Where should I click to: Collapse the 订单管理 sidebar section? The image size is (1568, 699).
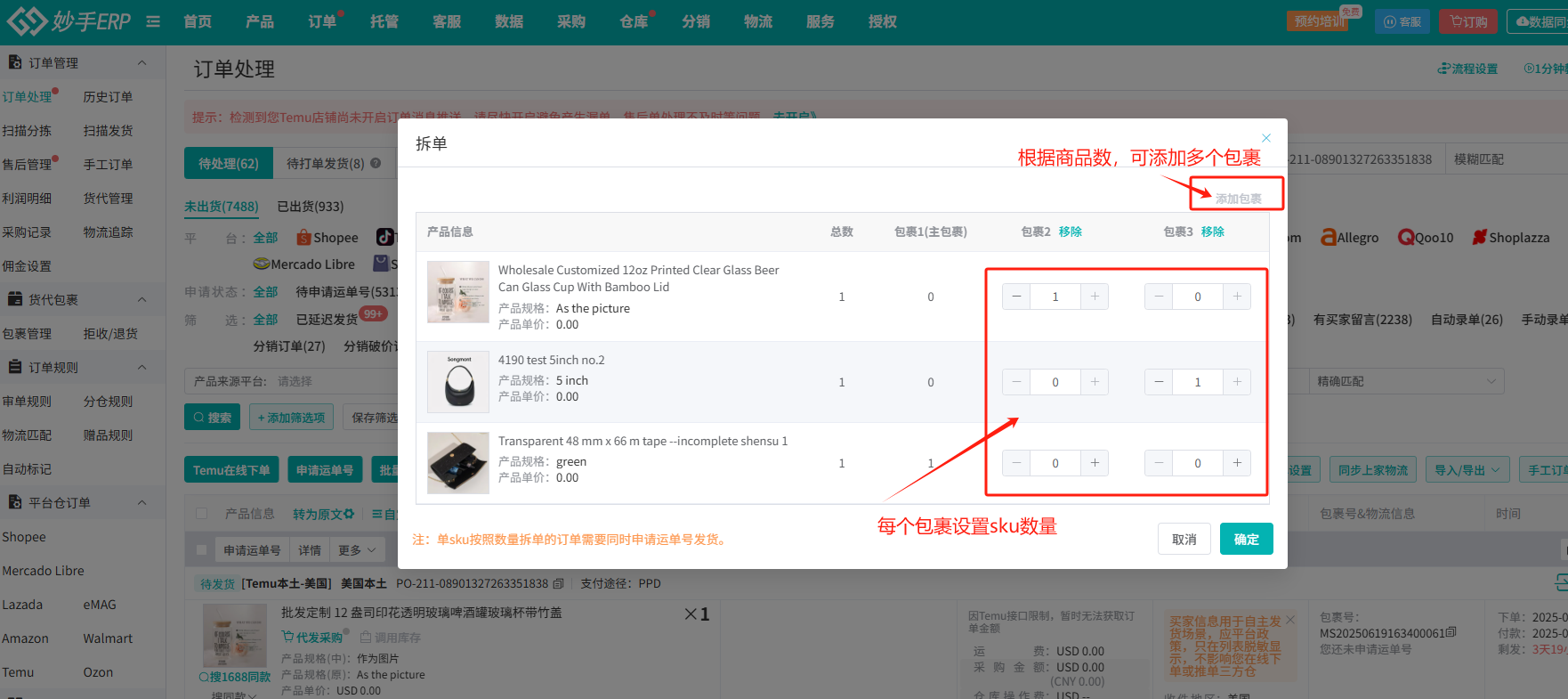141,62
